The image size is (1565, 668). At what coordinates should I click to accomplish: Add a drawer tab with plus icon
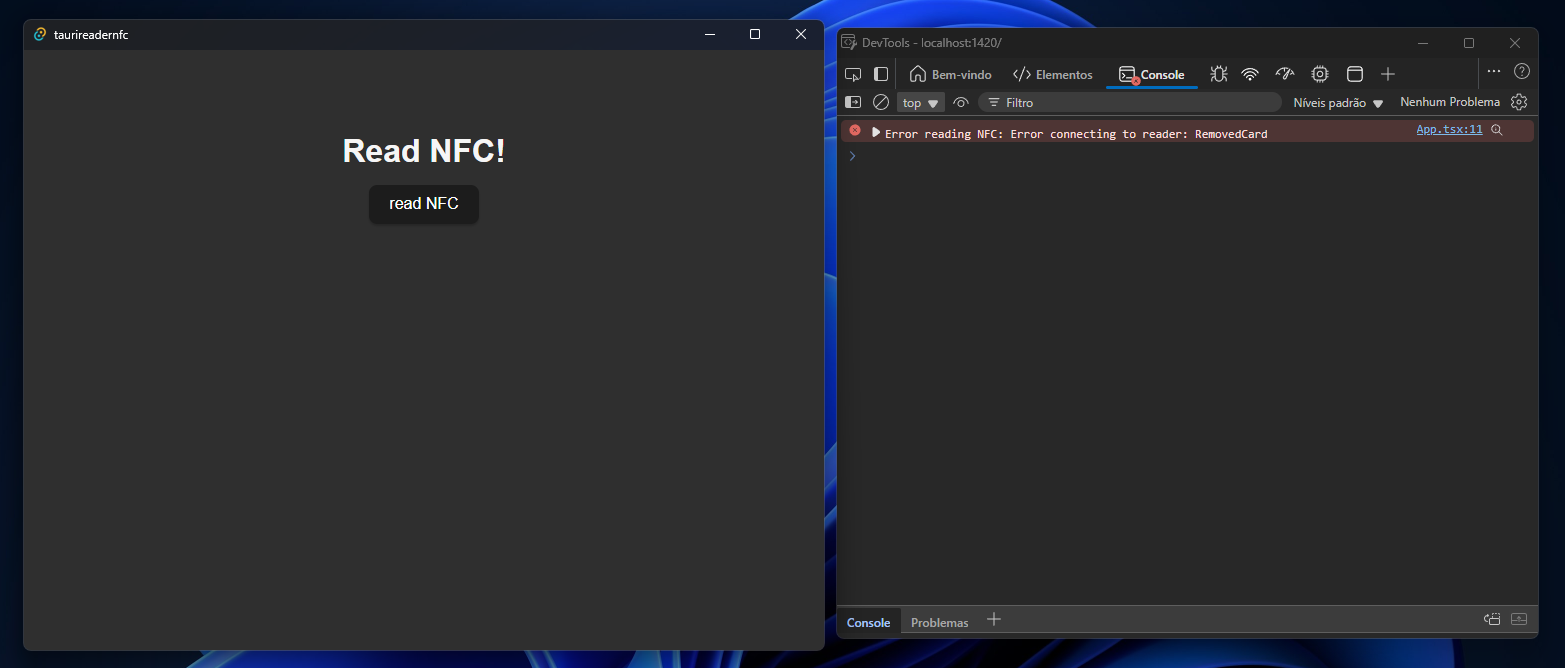pos(993,619)
